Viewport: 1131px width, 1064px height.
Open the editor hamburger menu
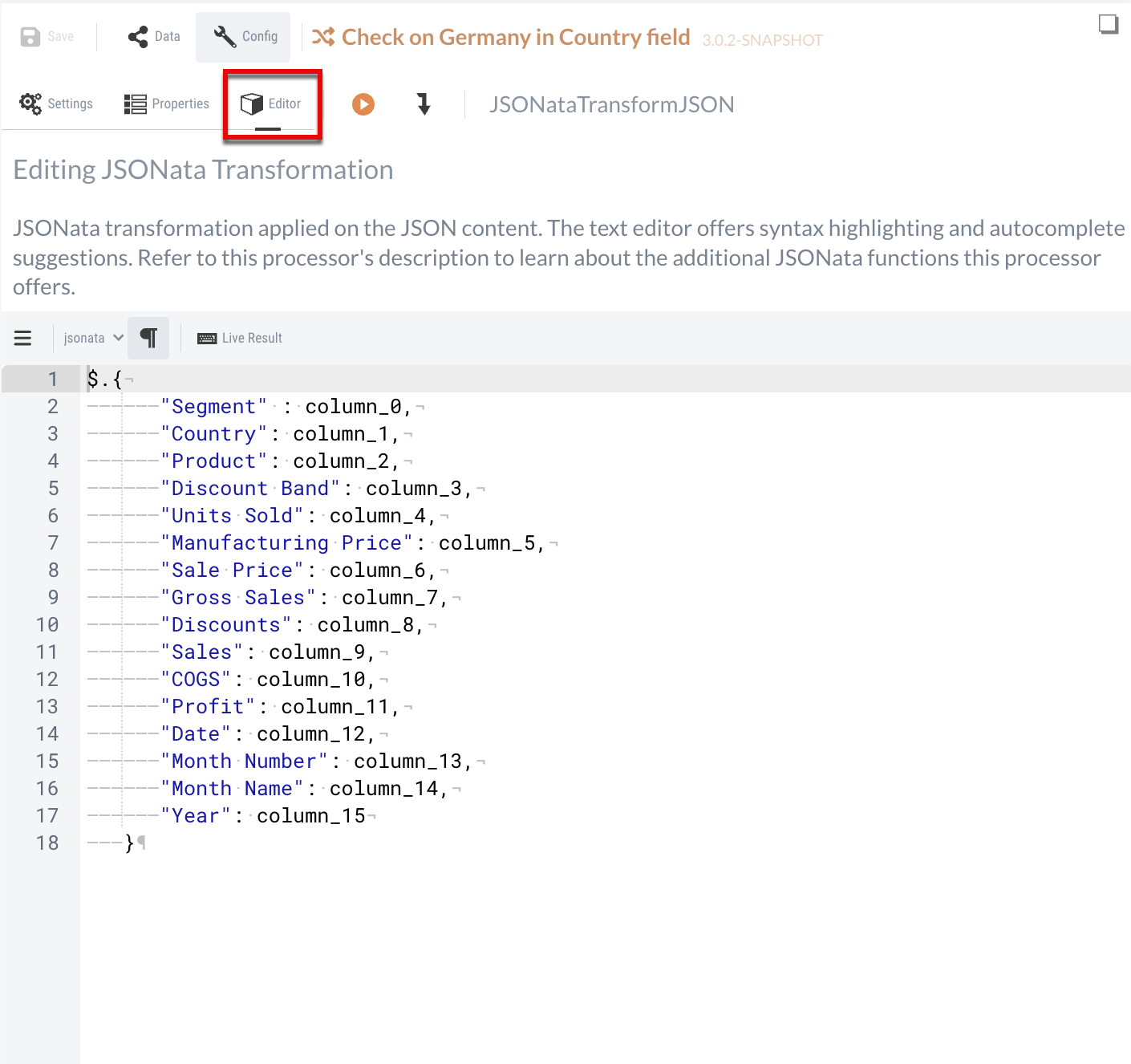[22, 339]
